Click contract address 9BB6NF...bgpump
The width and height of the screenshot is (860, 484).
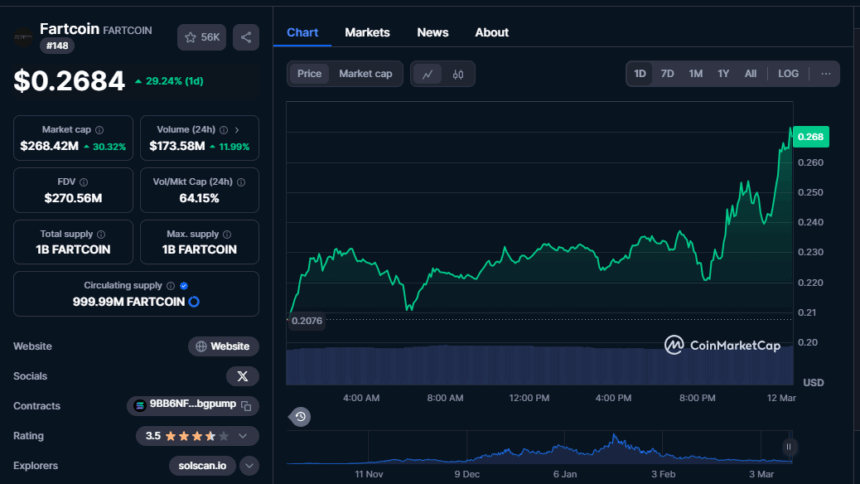coord(193,404)
